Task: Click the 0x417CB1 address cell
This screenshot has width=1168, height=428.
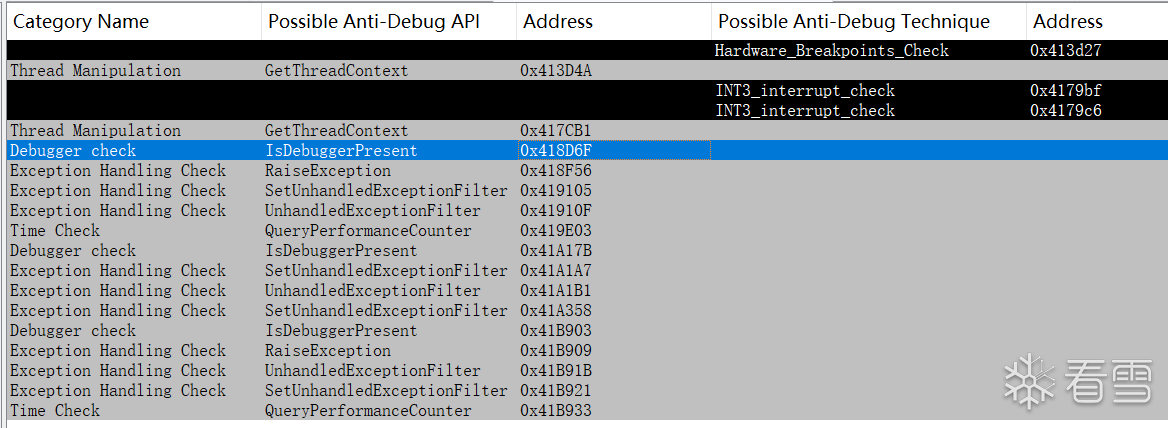Action: click(x=556, y=131)
